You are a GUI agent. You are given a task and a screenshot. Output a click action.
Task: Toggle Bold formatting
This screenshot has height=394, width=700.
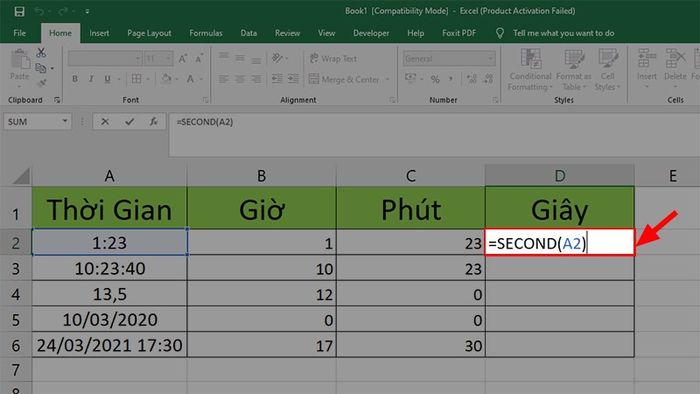75,79
